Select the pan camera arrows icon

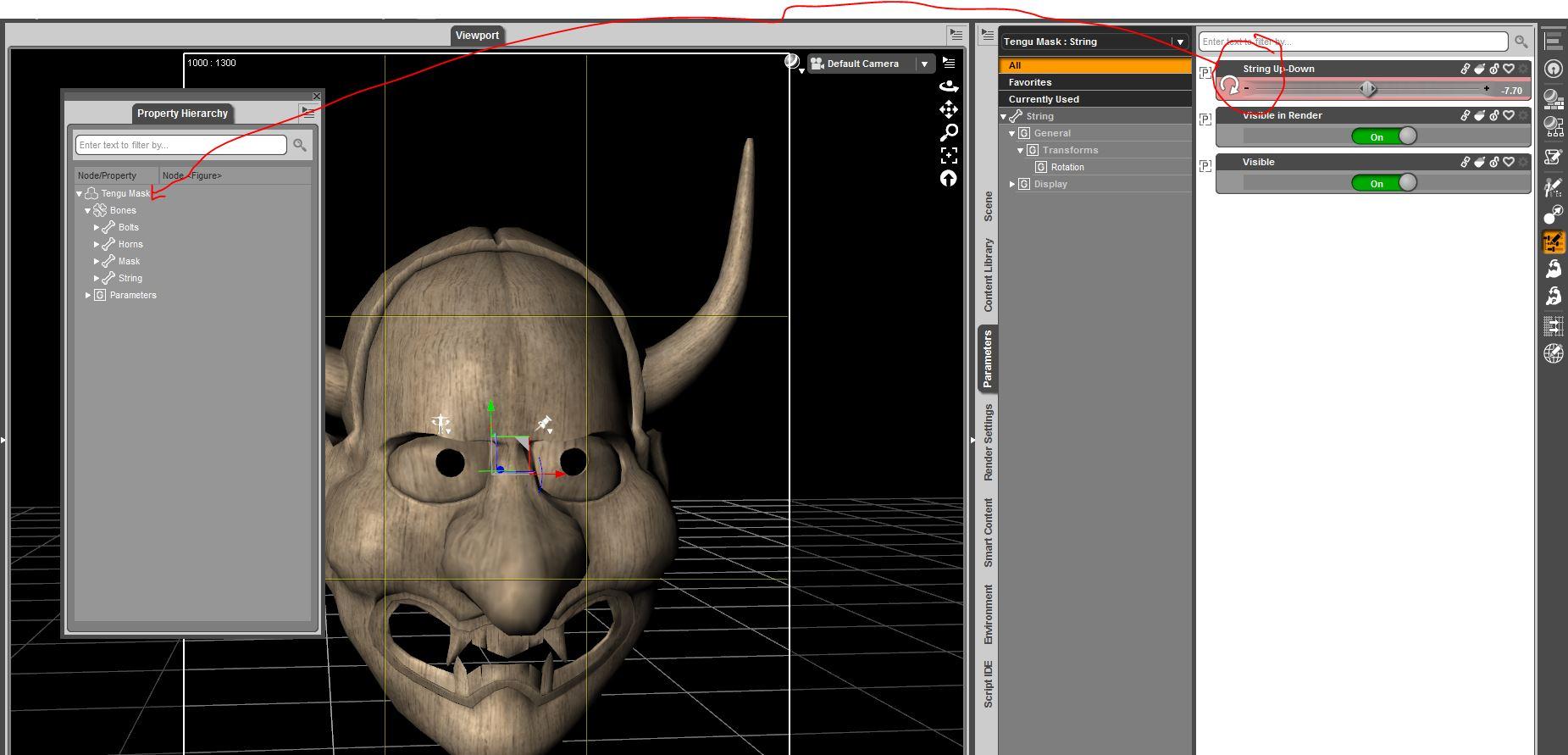tap(949, 109)
